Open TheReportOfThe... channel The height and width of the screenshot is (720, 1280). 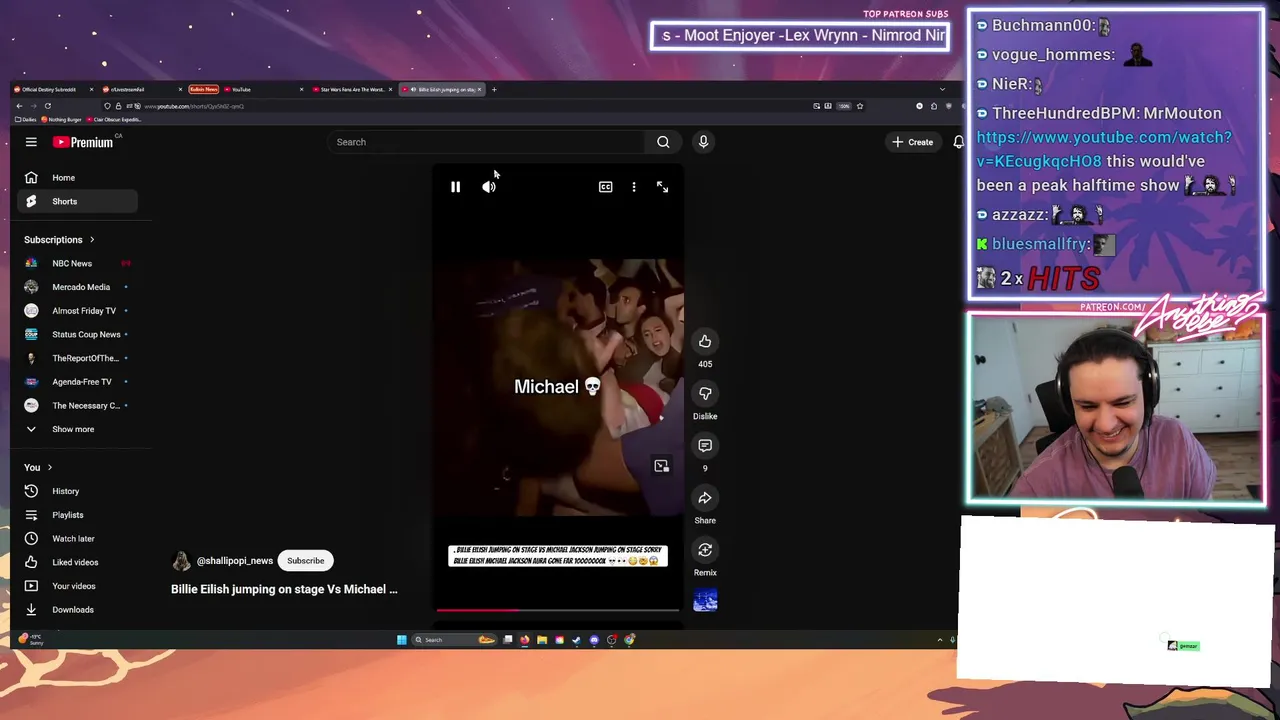click(x=76, y=359)
